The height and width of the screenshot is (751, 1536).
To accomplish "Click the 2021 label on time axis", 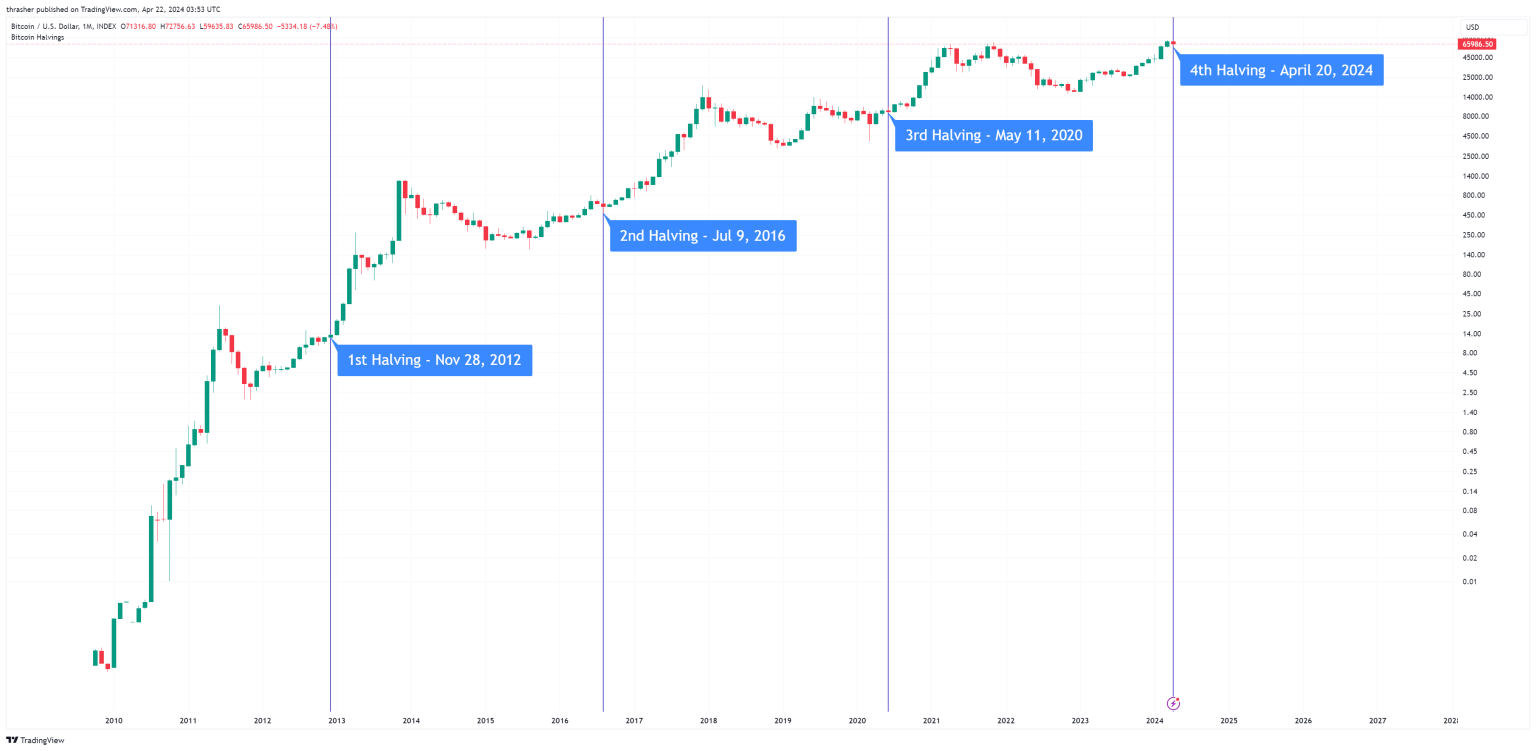I will point(931,720).
